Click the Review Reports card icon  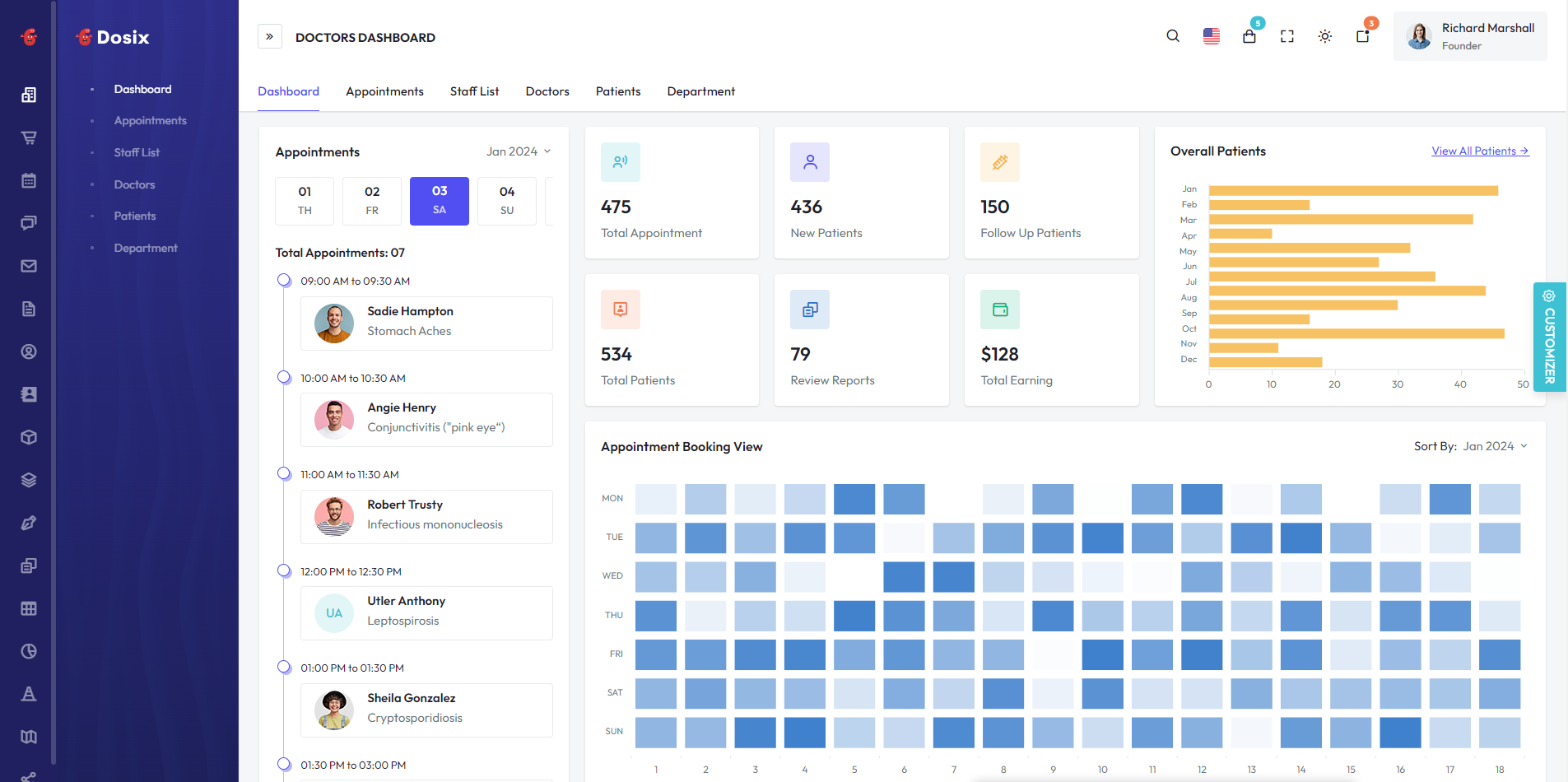point(810,310)
